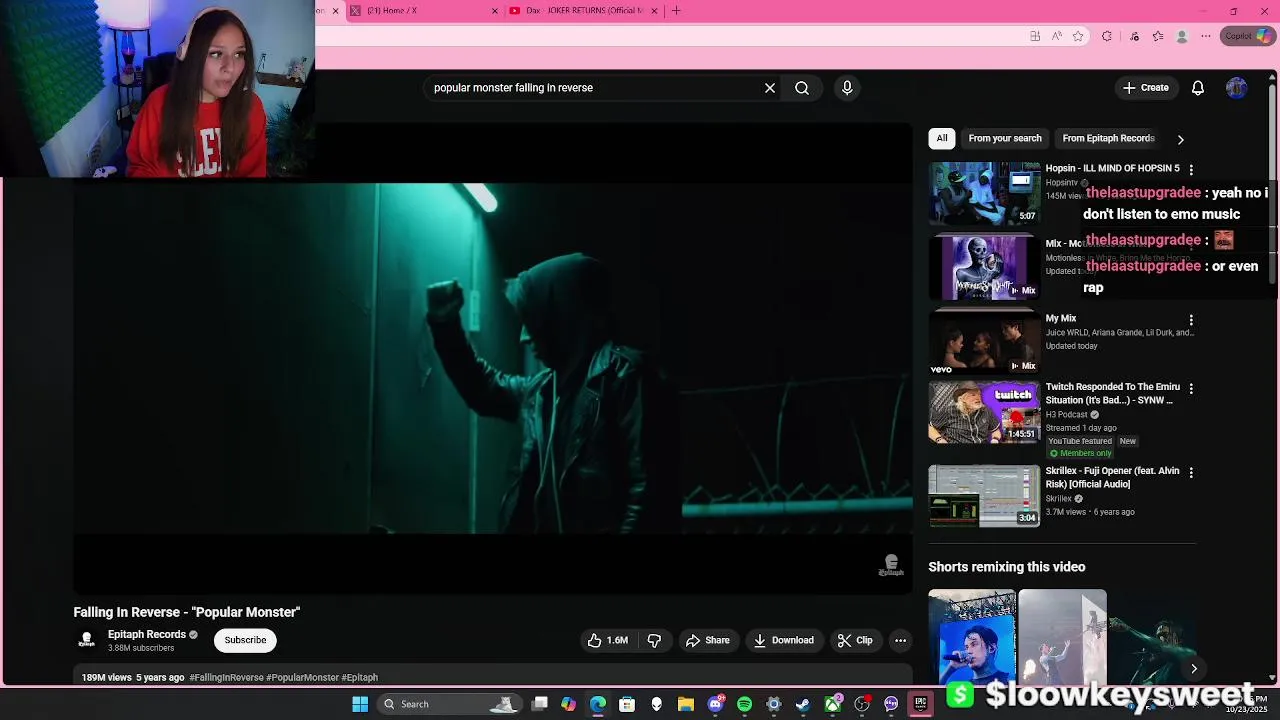Open Windows Start menu
The width and height of the screenshot is (1280, 720).
(360, 704)
